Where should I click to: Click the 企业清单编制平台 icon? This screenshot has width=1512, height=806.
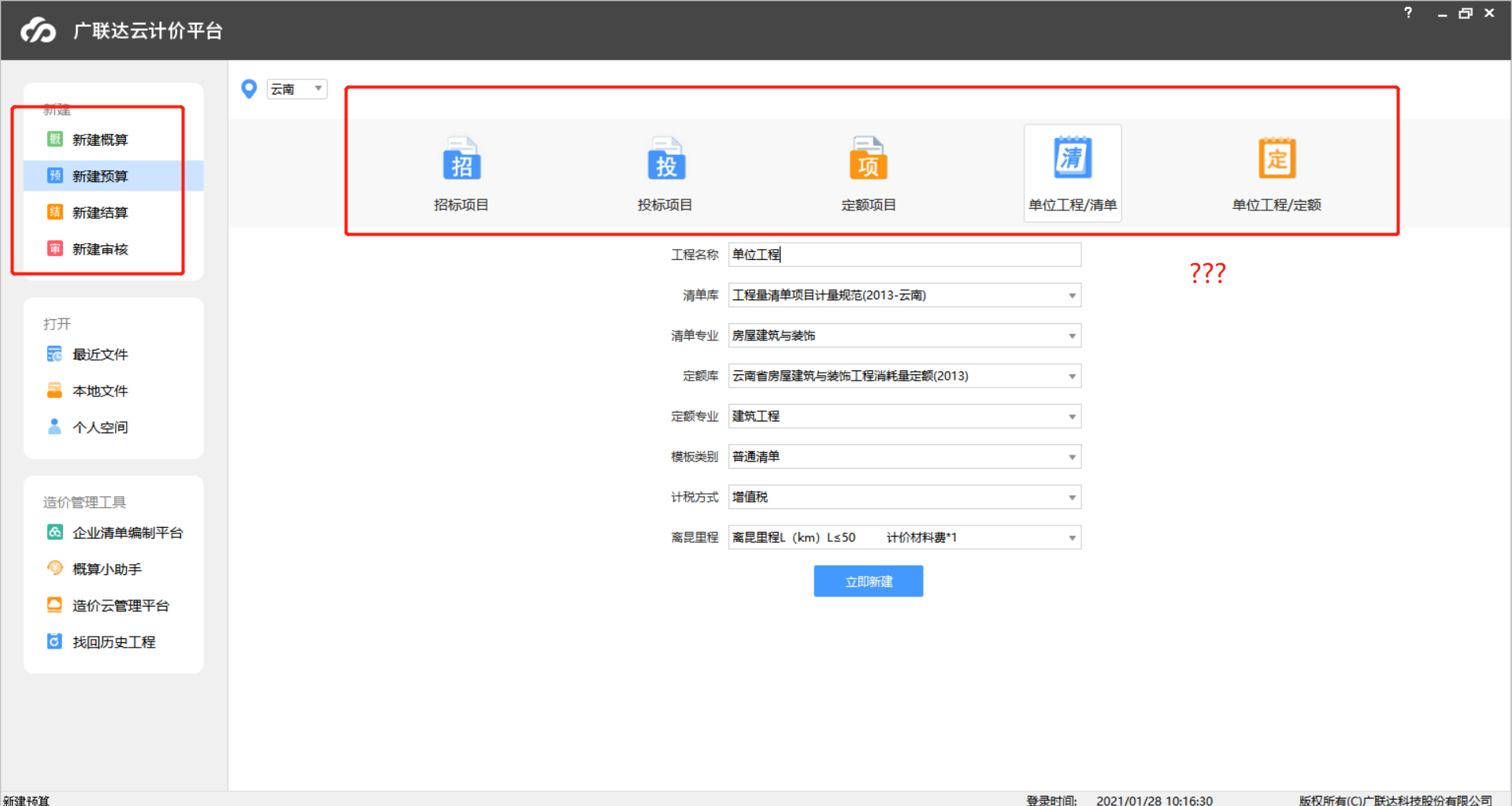[54, 532]
